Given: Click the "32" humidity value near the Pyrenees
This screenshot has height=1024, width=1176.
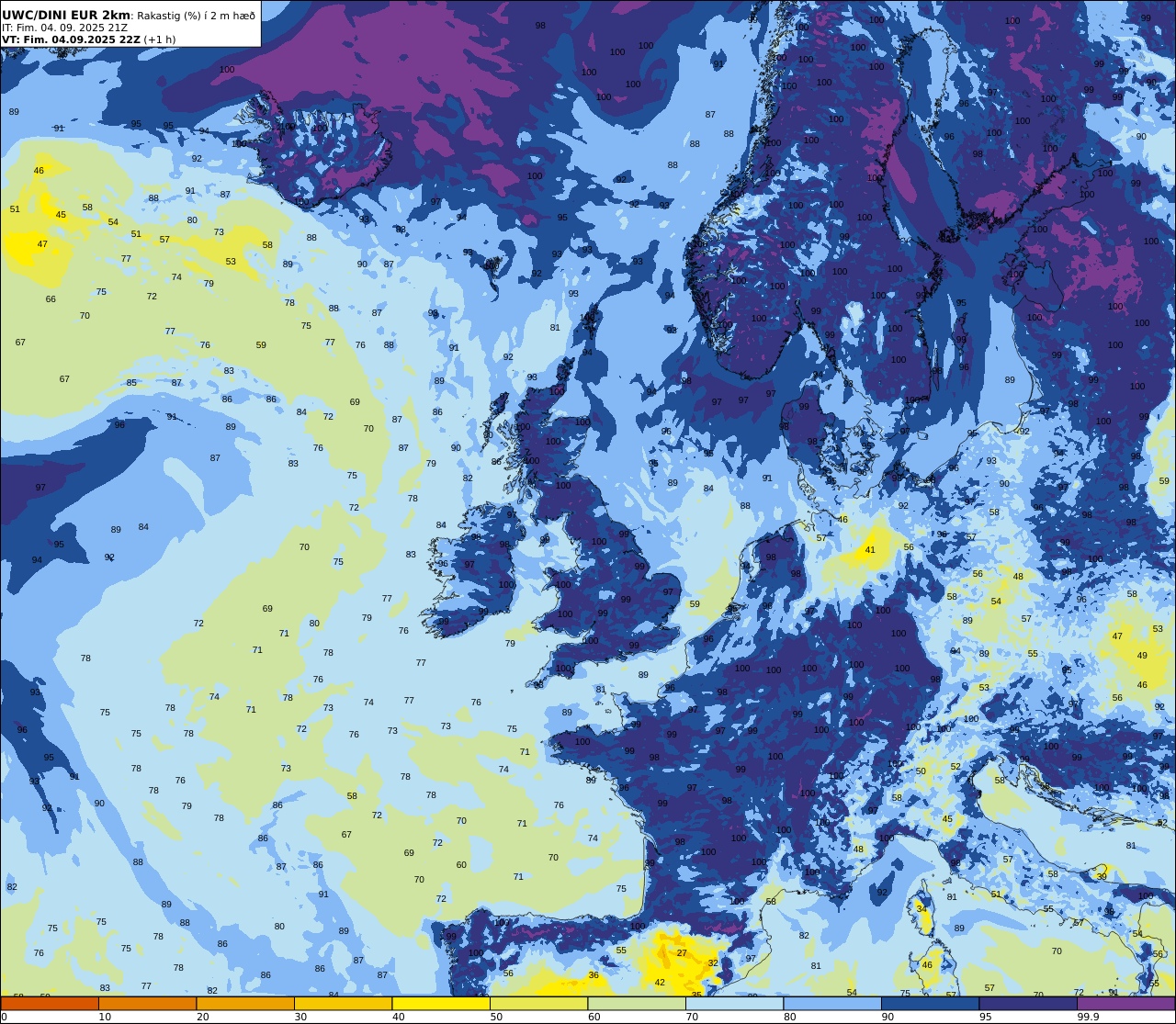Looking at the screenshot, I should tap(713, 963).
